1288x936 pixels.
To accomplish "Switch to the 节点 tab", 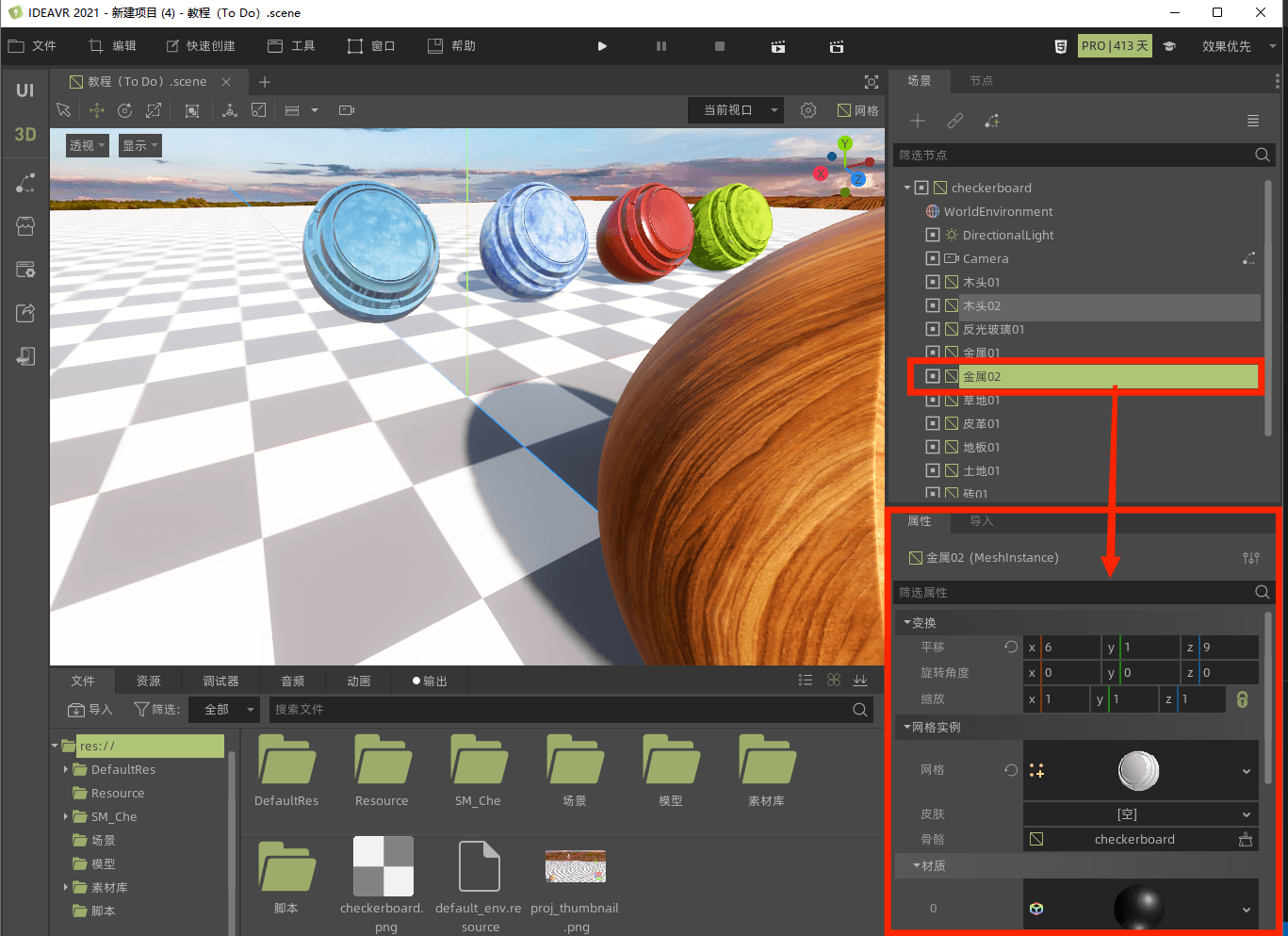I will coord(981,81).
